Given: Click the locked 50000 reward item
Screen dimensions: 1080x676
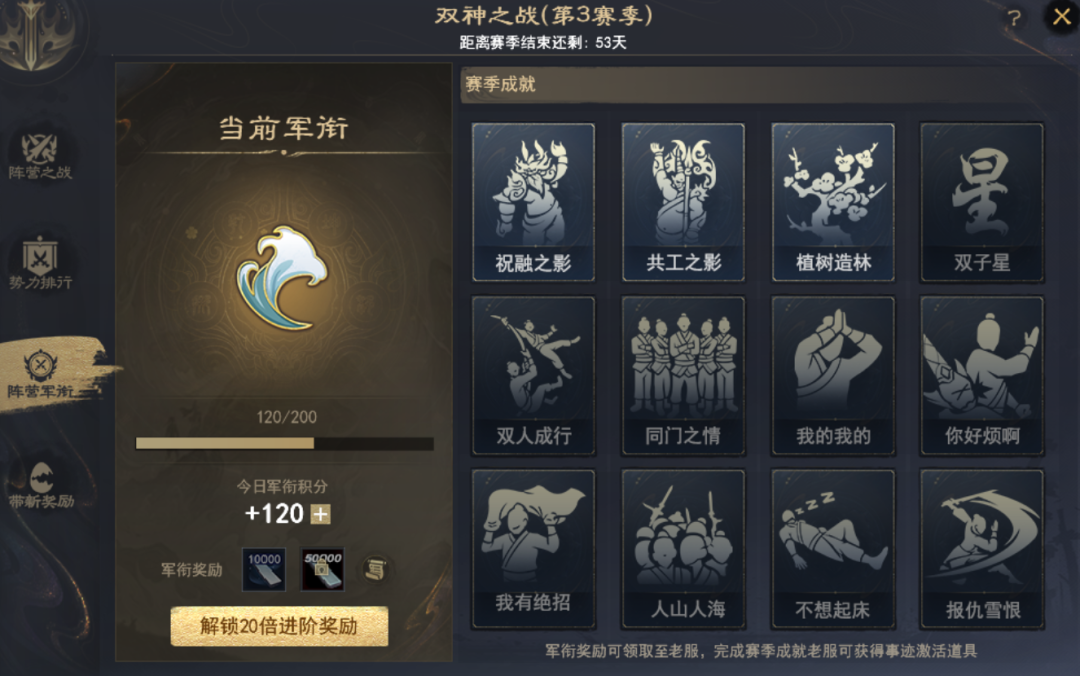Looking at the screenshot, I should 322,569.
